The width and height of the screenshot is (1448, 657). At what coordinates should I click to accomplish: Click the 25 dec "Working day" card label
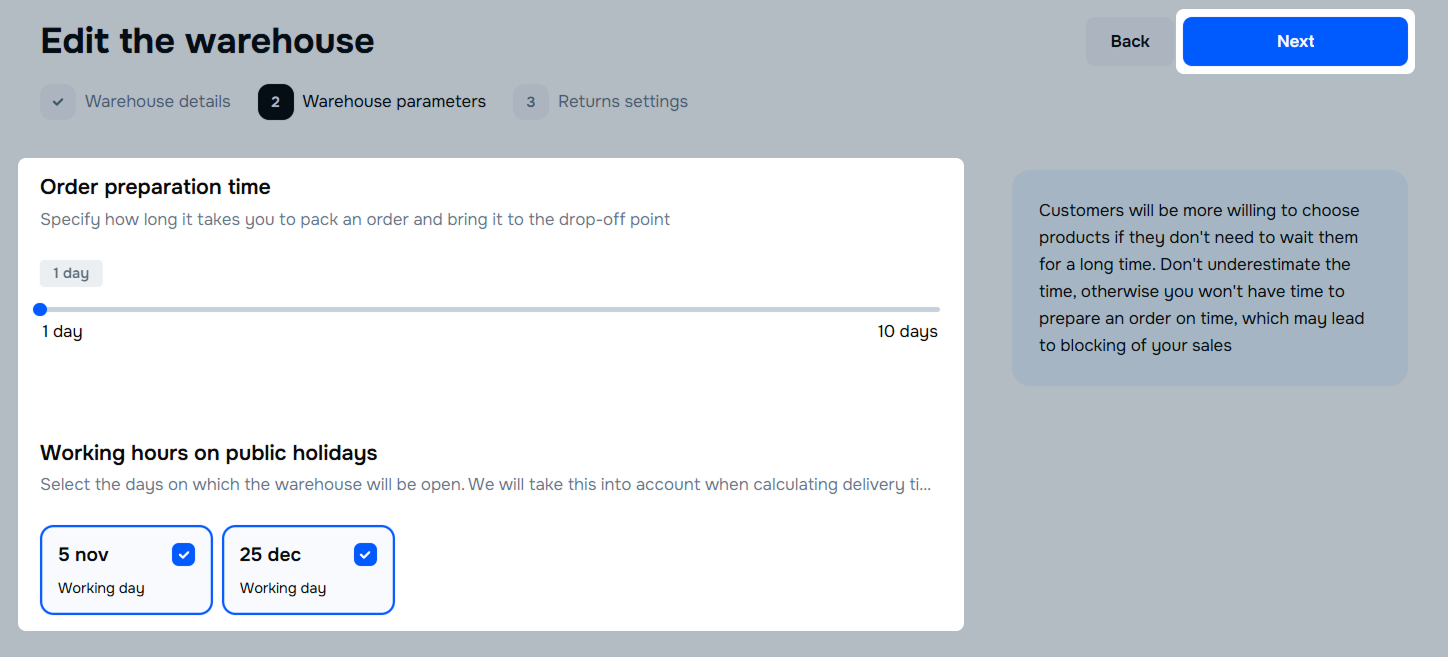(283, 588)
